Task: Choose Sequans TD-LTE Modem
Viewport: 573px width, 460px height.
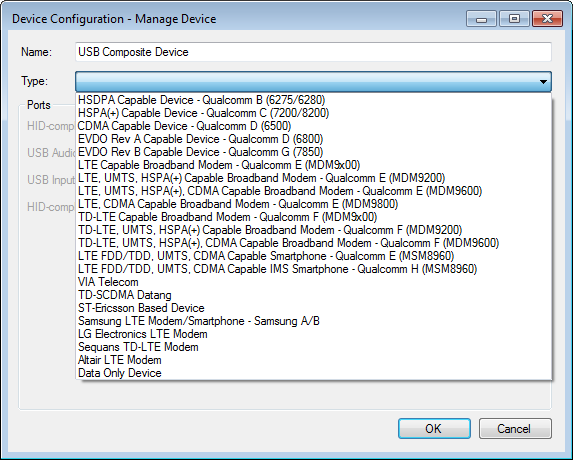Action: [x=314, y=347]
